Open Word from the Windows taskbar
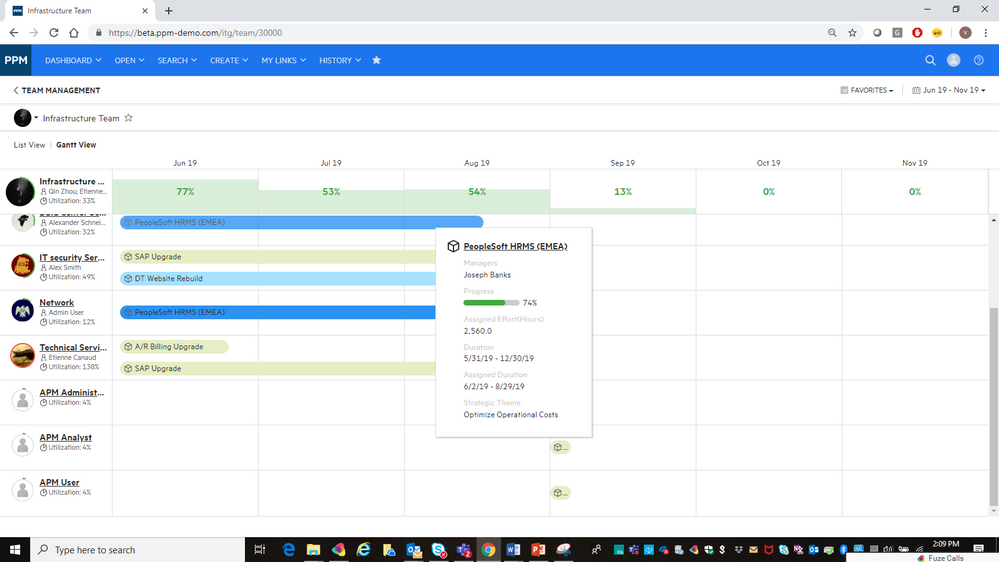Image resolution: width=999 pixels, height=562 pixels. click(513, 550)
